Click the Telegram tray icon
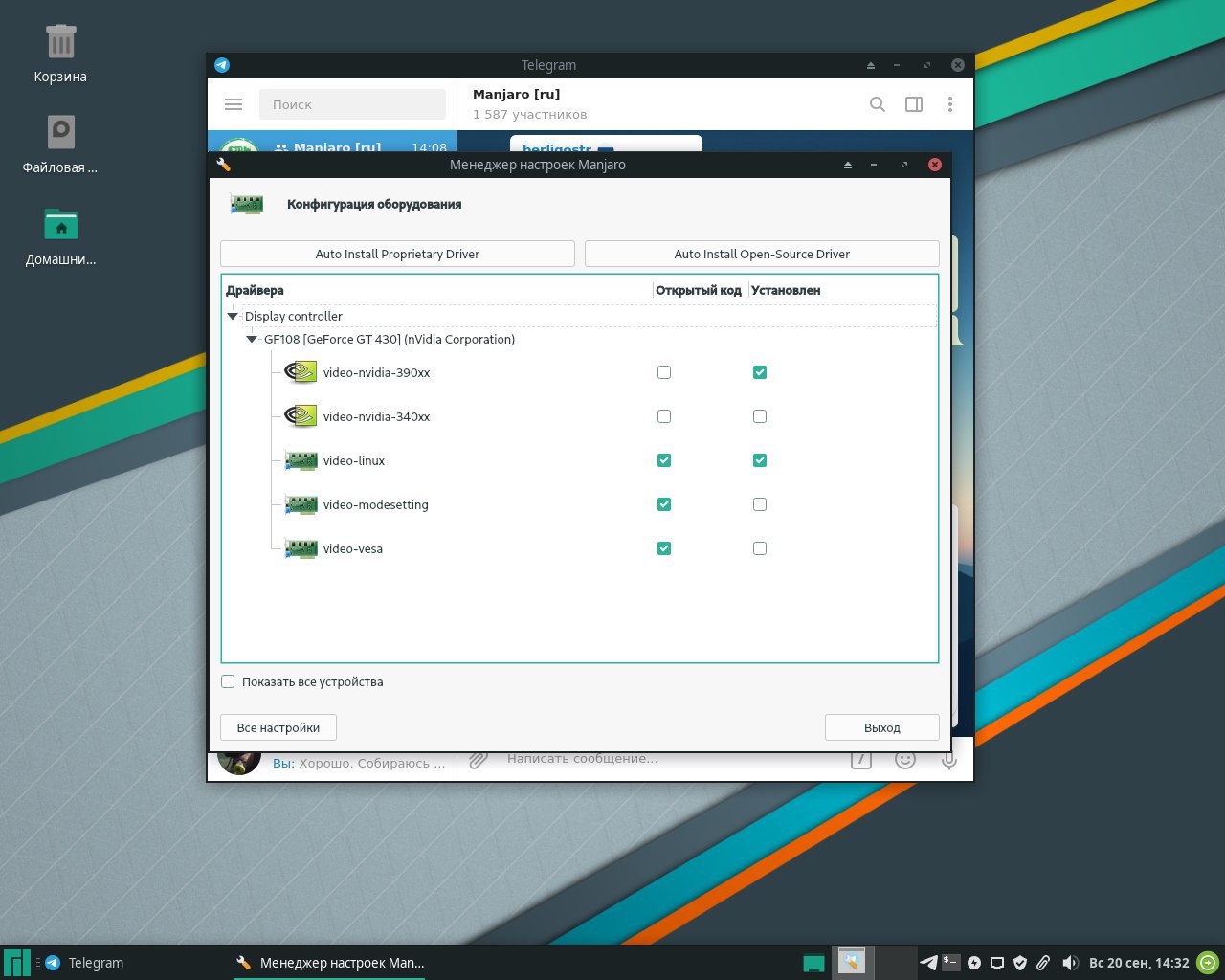 [928, 963]
